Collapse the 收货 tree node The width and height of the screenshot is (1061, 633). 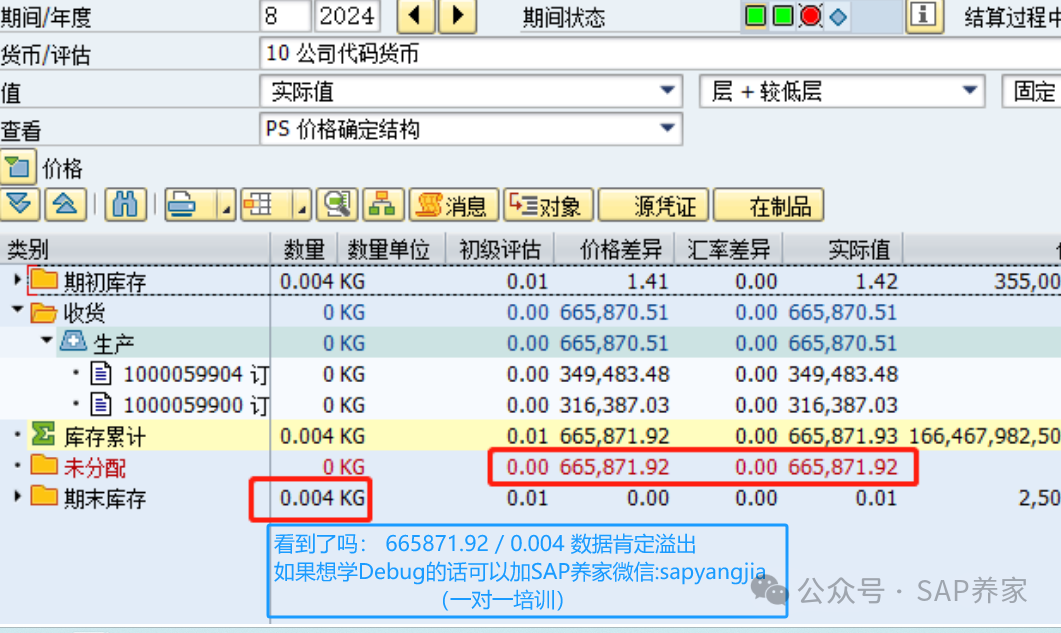[17, 311]
